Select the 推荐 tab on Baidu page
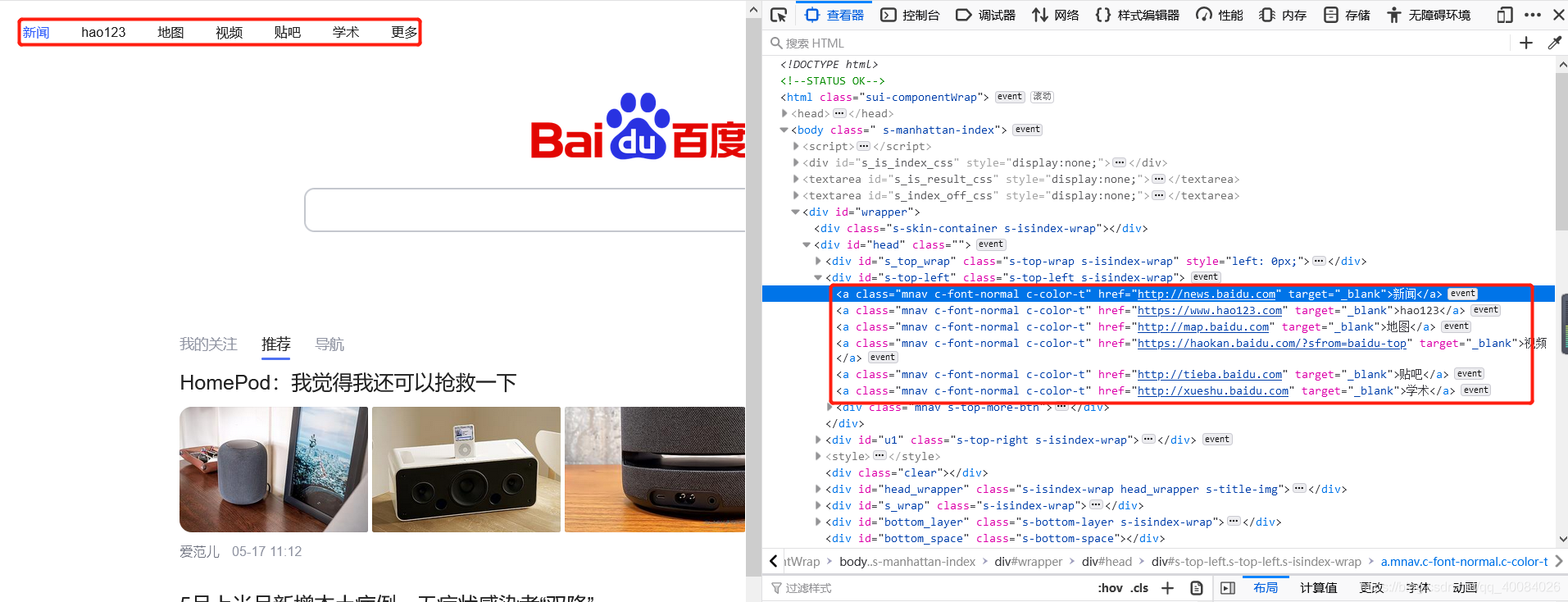The width and height of the screenshot is (1568, 602). click(276, 344)
